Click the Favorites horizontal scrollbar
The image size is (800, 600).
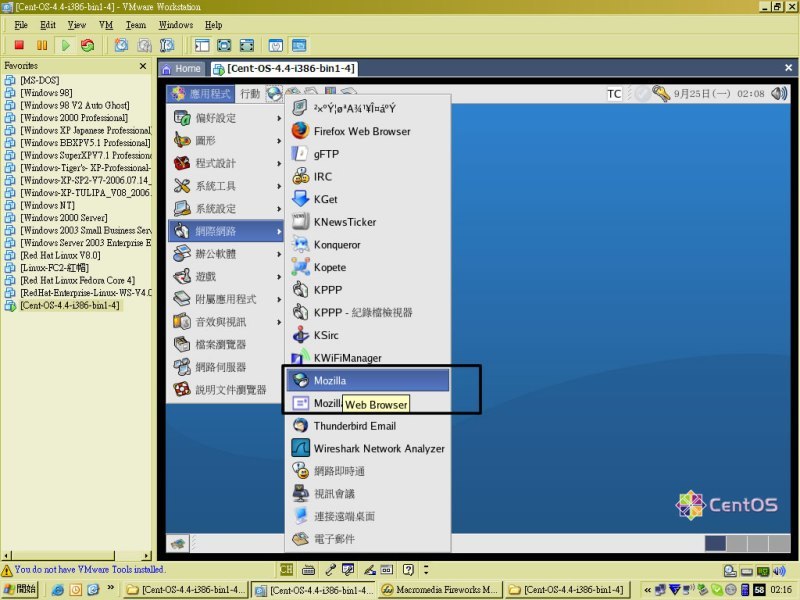pyautogui.click(x=77, y=555)
